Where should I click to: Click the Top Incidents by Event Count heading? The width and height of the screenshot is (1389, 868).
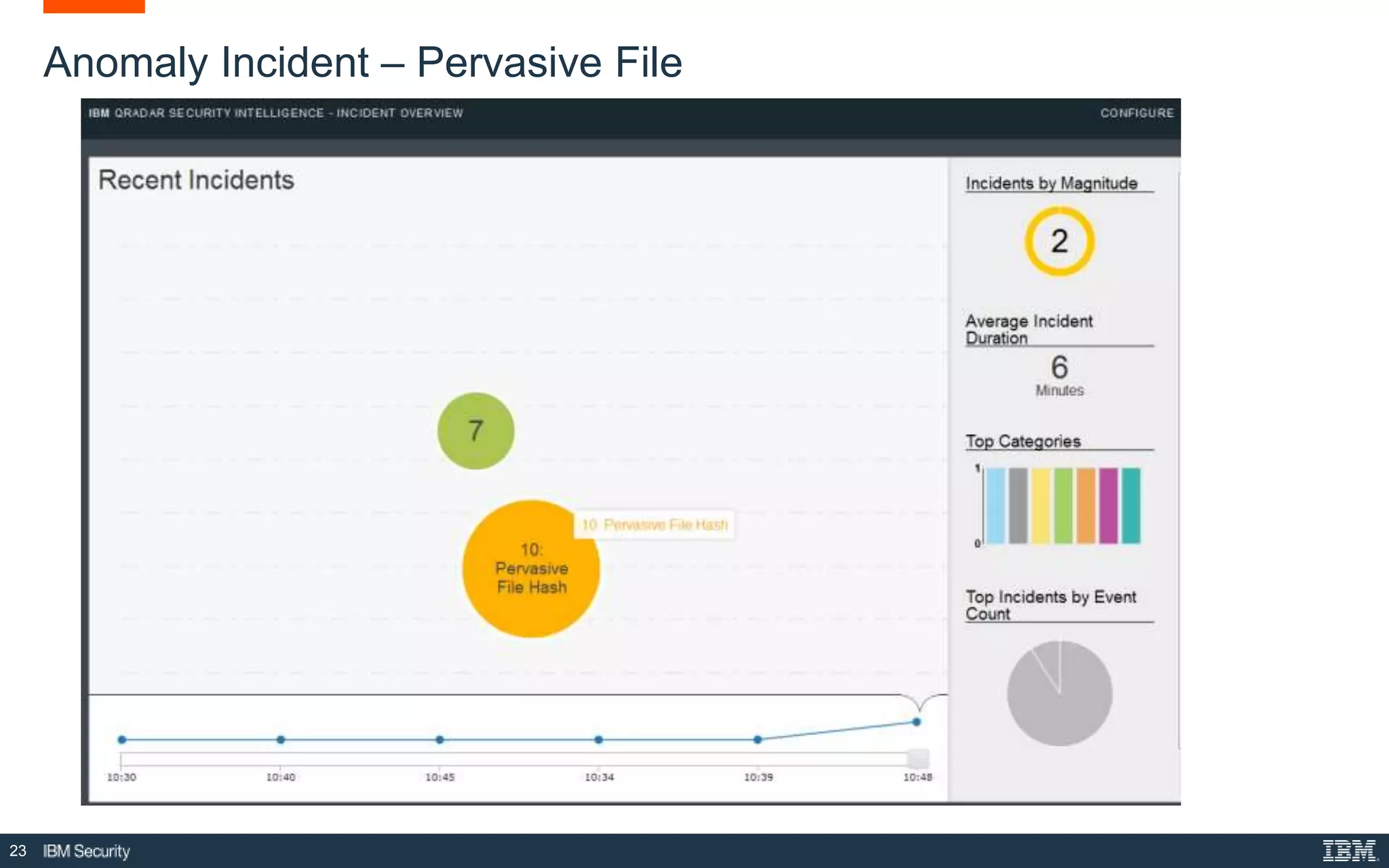[x=1051, y=605]
